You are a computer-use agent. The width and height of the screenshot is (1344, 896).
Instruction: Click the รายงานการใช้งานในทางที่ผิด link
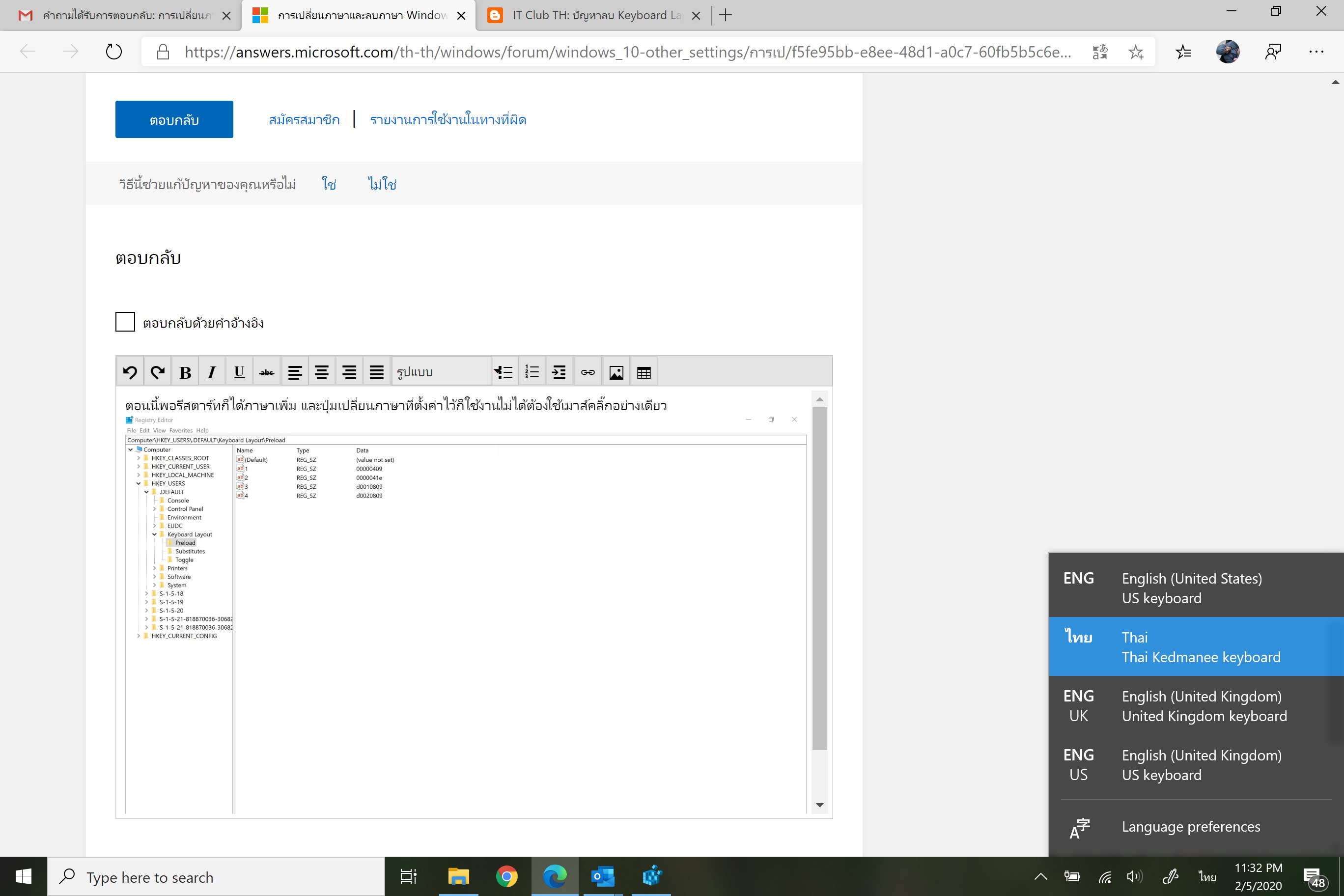(x=448, y=119)
